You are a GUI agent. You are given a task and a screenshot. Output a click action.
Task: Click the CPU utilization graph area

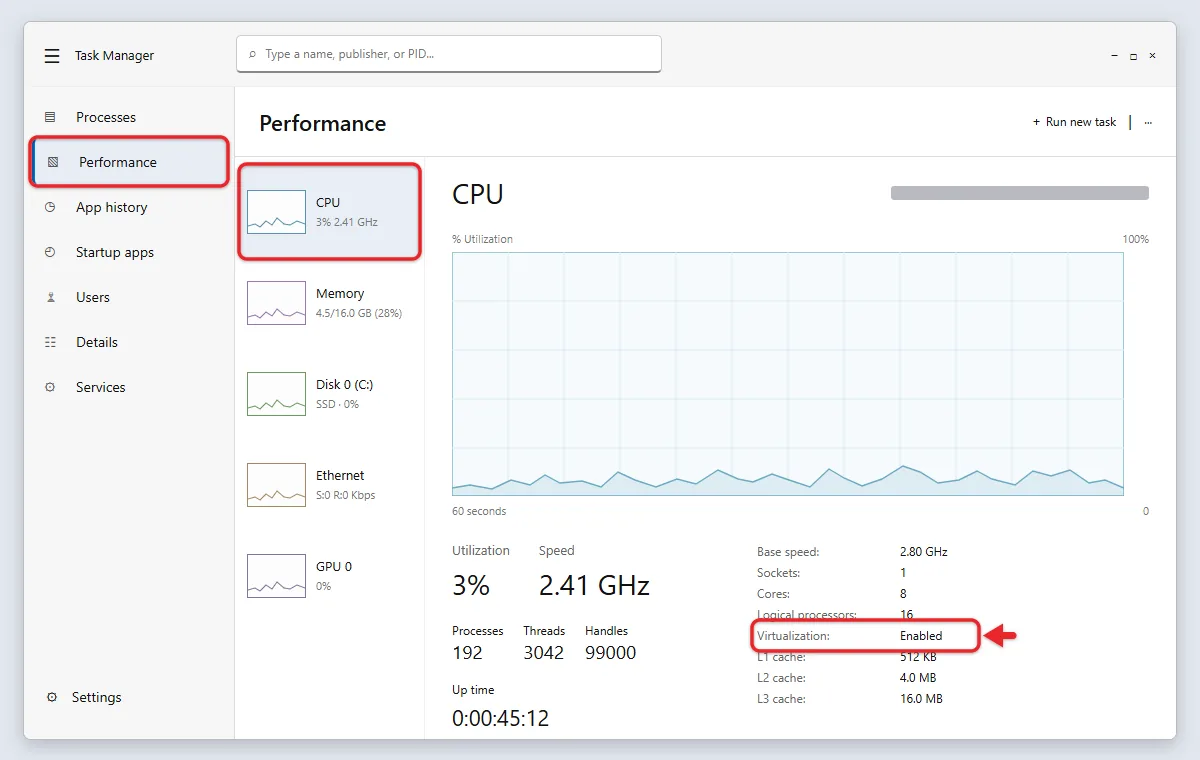coord(788,374)
